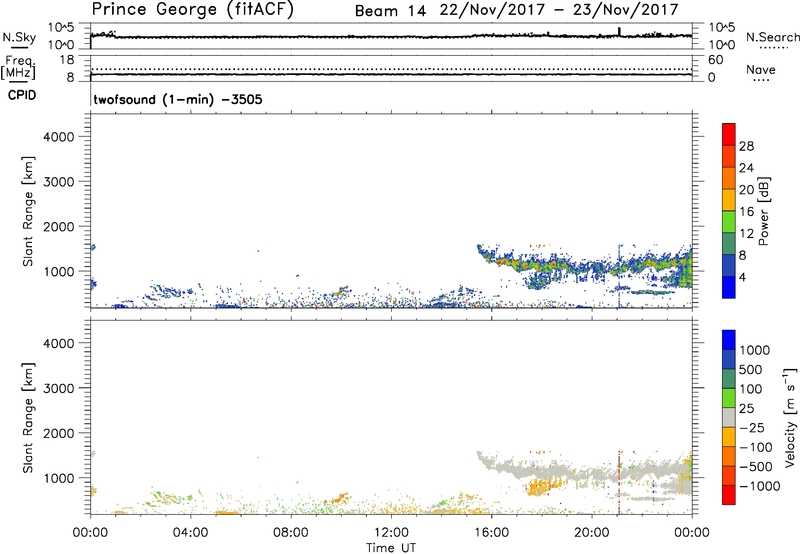Click the twofsound (1-min) -3505 text

(x=178, y=99)
